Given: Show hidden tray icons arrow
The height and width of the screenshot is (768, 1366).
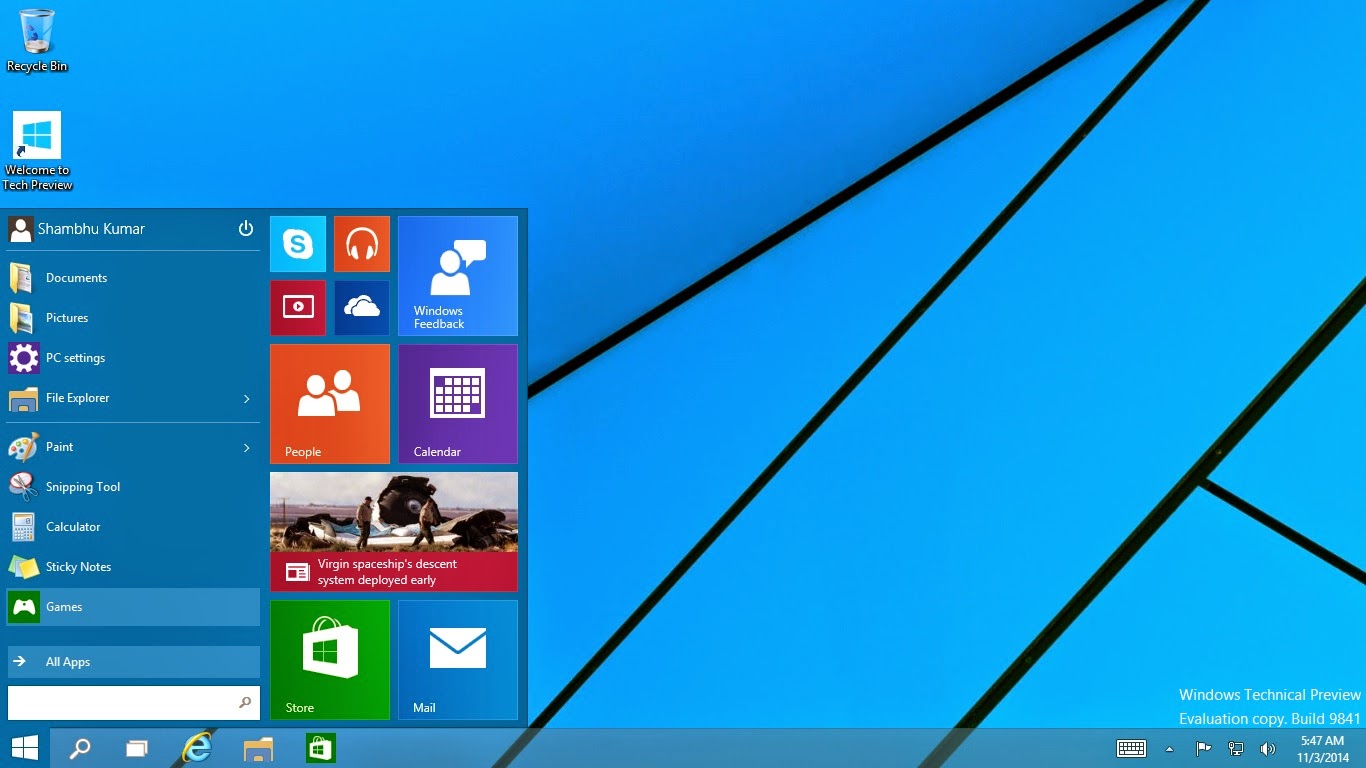Looking at the screenshot, I should point(1170,748).
